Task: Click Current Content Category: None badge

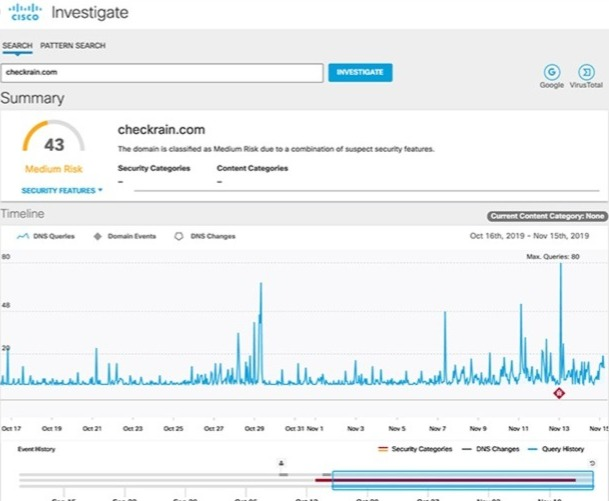Action: coord(547,216)
